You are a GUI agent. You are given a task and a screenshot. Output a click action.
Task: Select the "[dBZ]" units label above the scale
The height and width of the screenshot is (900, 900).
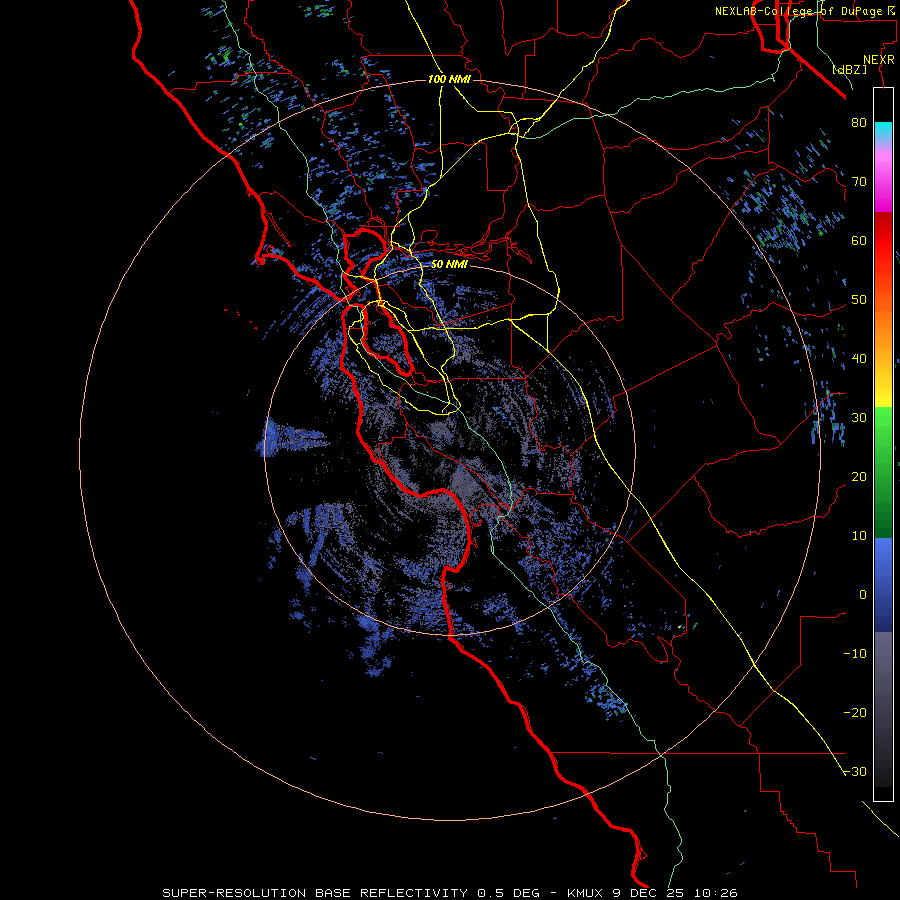[849, 69]
